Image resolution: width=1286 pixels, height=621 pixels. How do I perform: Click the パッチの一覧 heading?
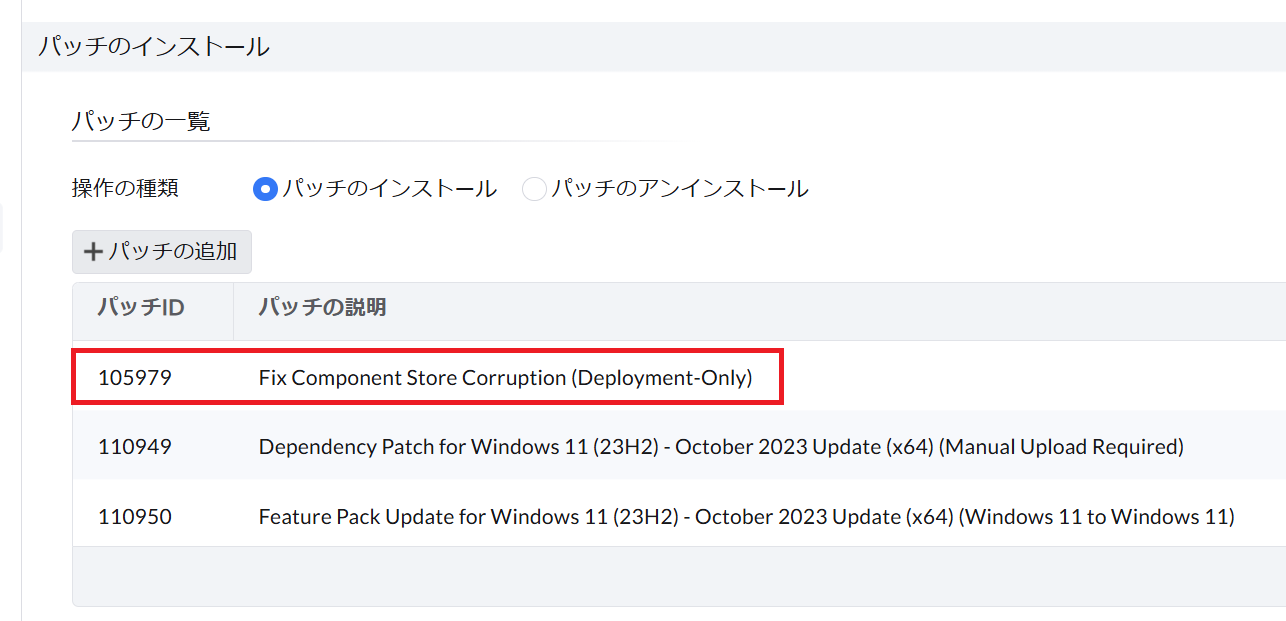pyautogui.click(x=141, y=122)
